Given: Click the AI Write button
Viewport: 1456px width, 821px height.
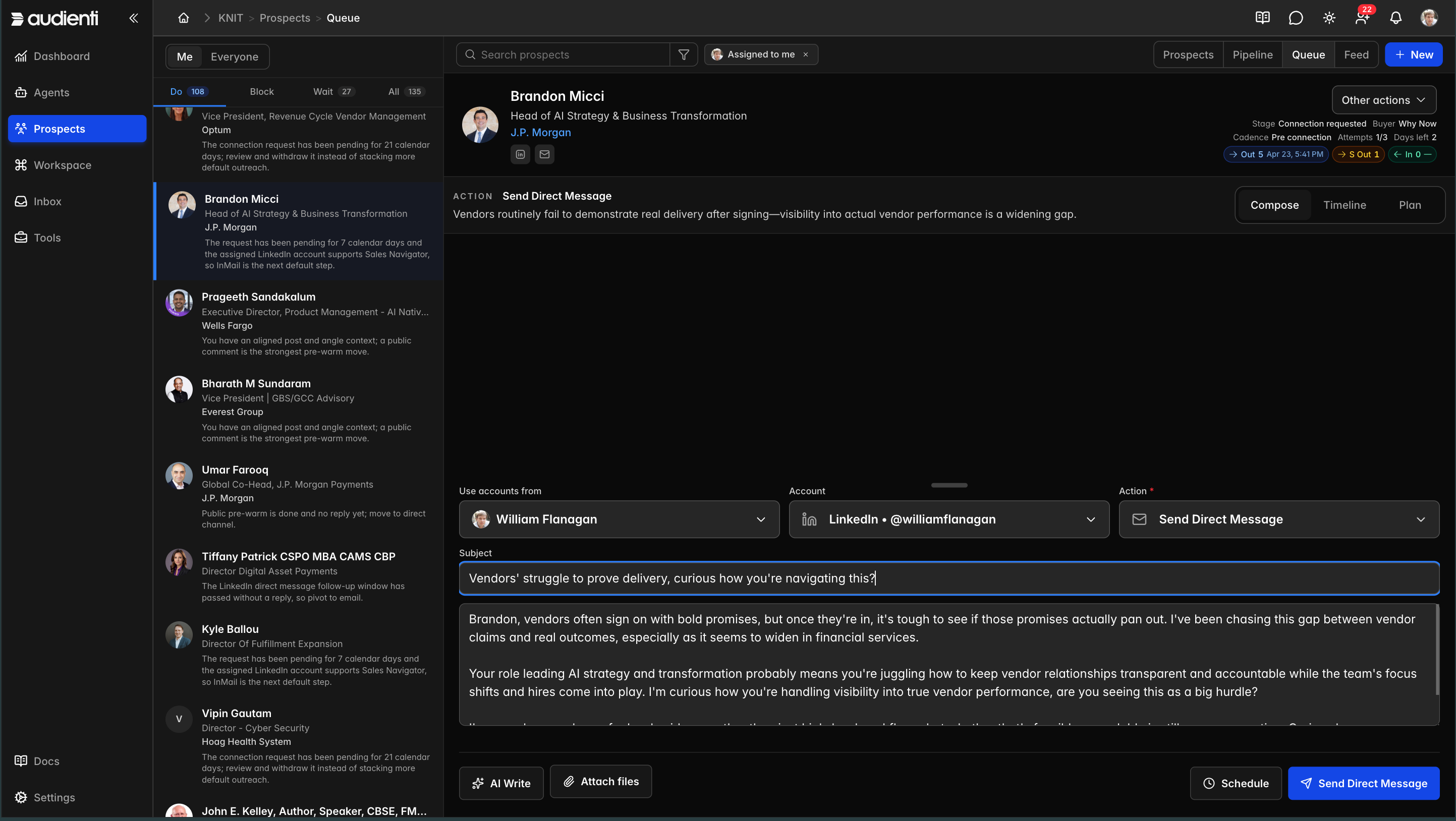Looking at the screenshot, I should point(501,783).
